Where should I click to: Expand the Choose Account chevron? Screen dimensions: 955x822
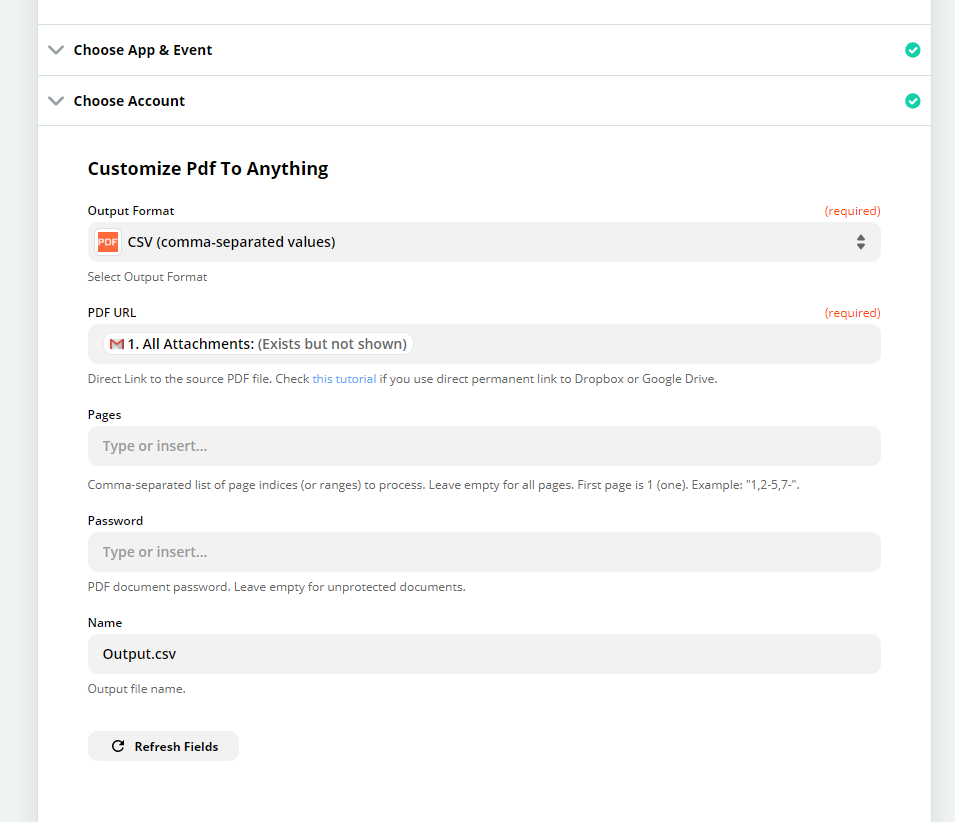(x=56, y=101)
